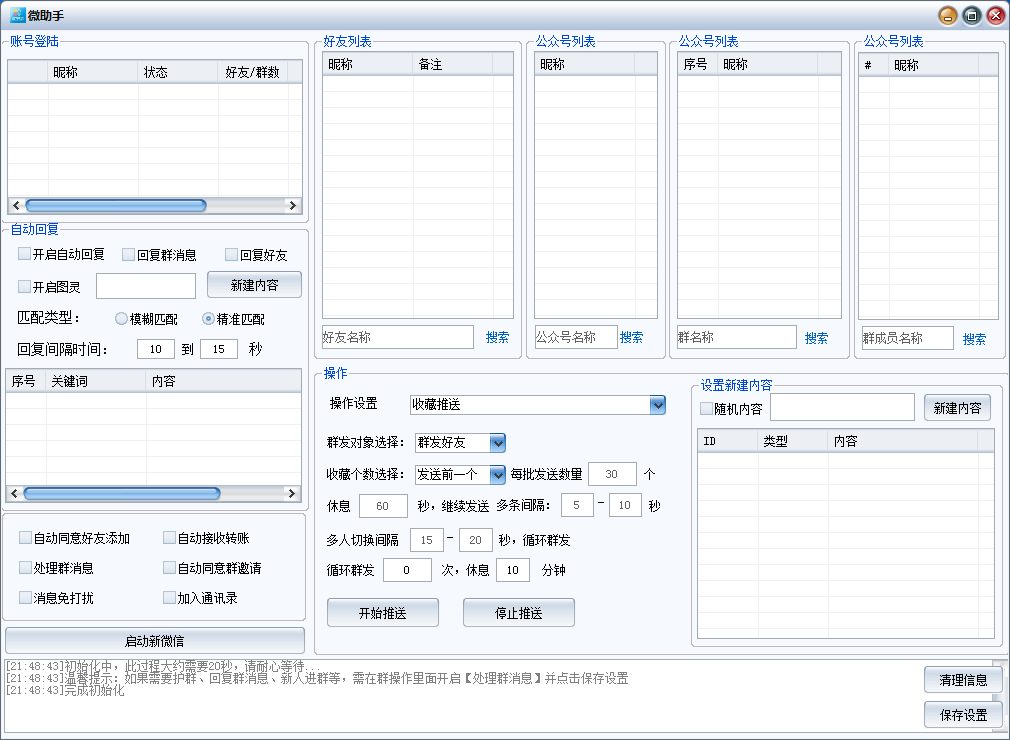The width and height of the screenshot is (1010, 740).
Task: Click the orange minimize window icon
Action: (947, 15)
